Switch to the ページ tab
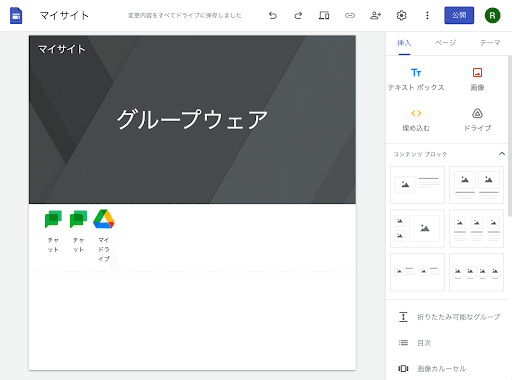Viewport: 512px width, 380px height. click(x=445, y=43)
